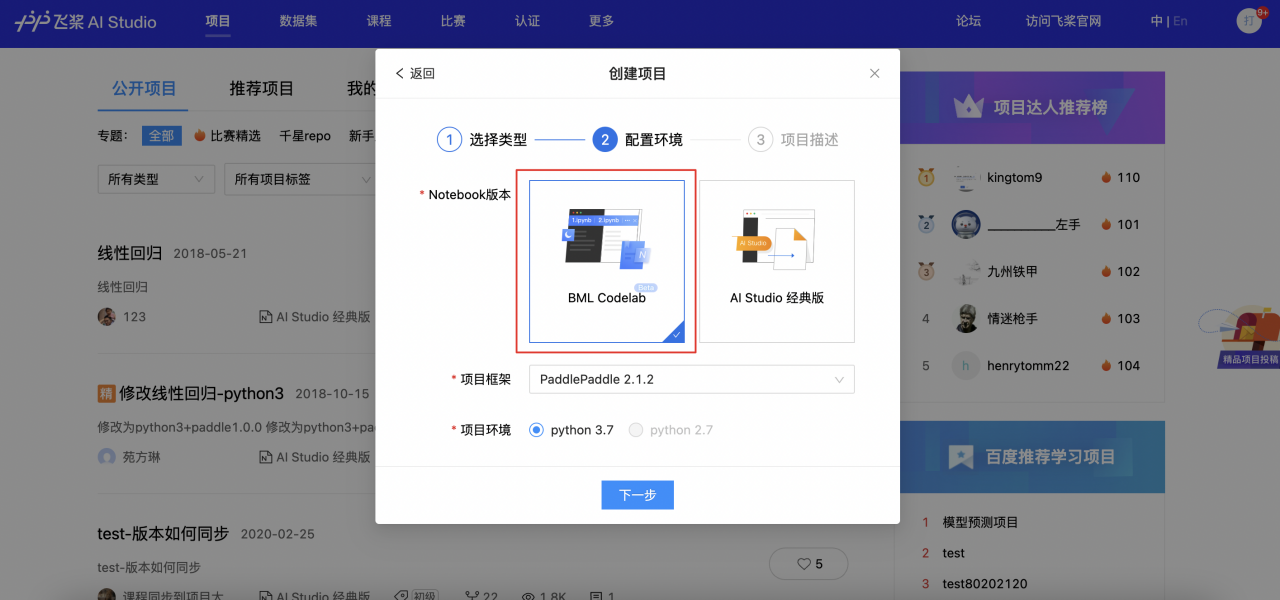Viewport: 1280px width, 600px height.
Task: Click the avatar of user 123
Action: coord(106,316)
